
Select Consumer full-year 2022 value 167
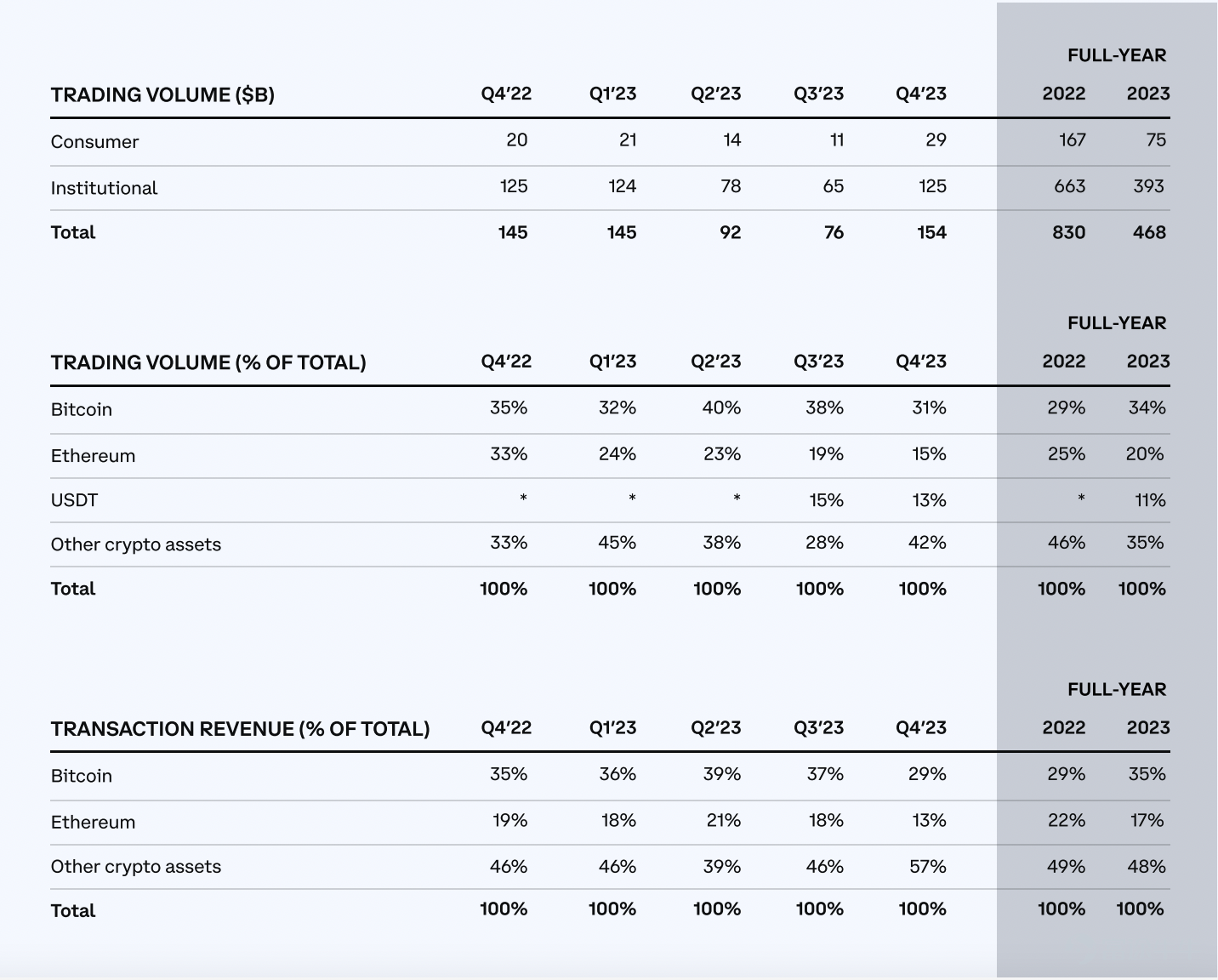(1073, 140)
